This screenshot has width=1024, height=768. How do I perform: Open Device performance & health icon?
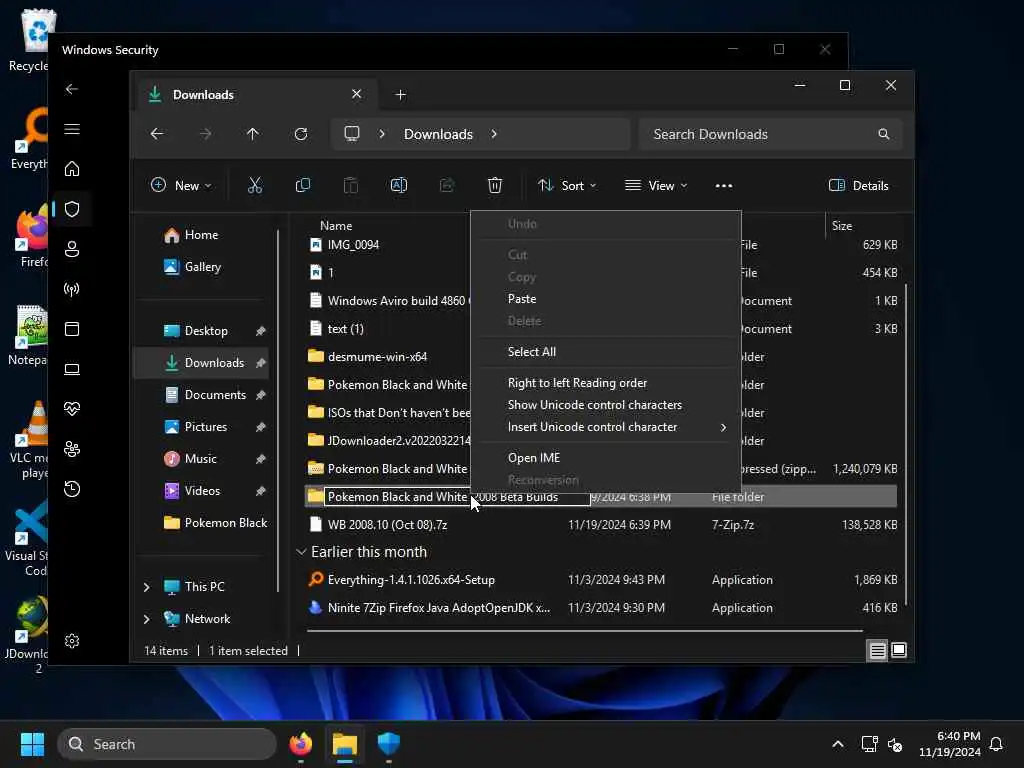(72, 409)
